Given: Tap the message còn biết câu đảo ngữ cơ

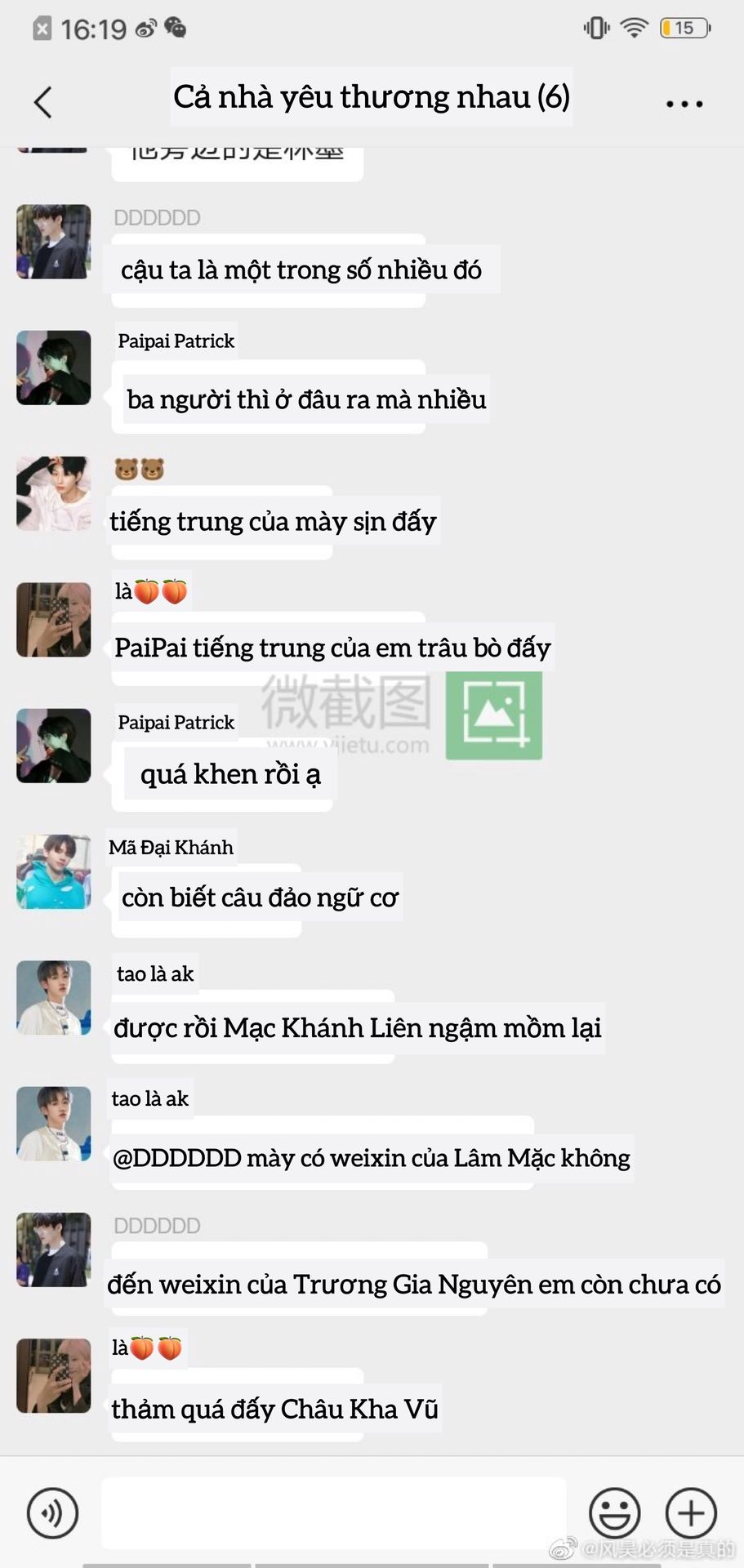Looking at the screenshot, I should pos(260,898).
